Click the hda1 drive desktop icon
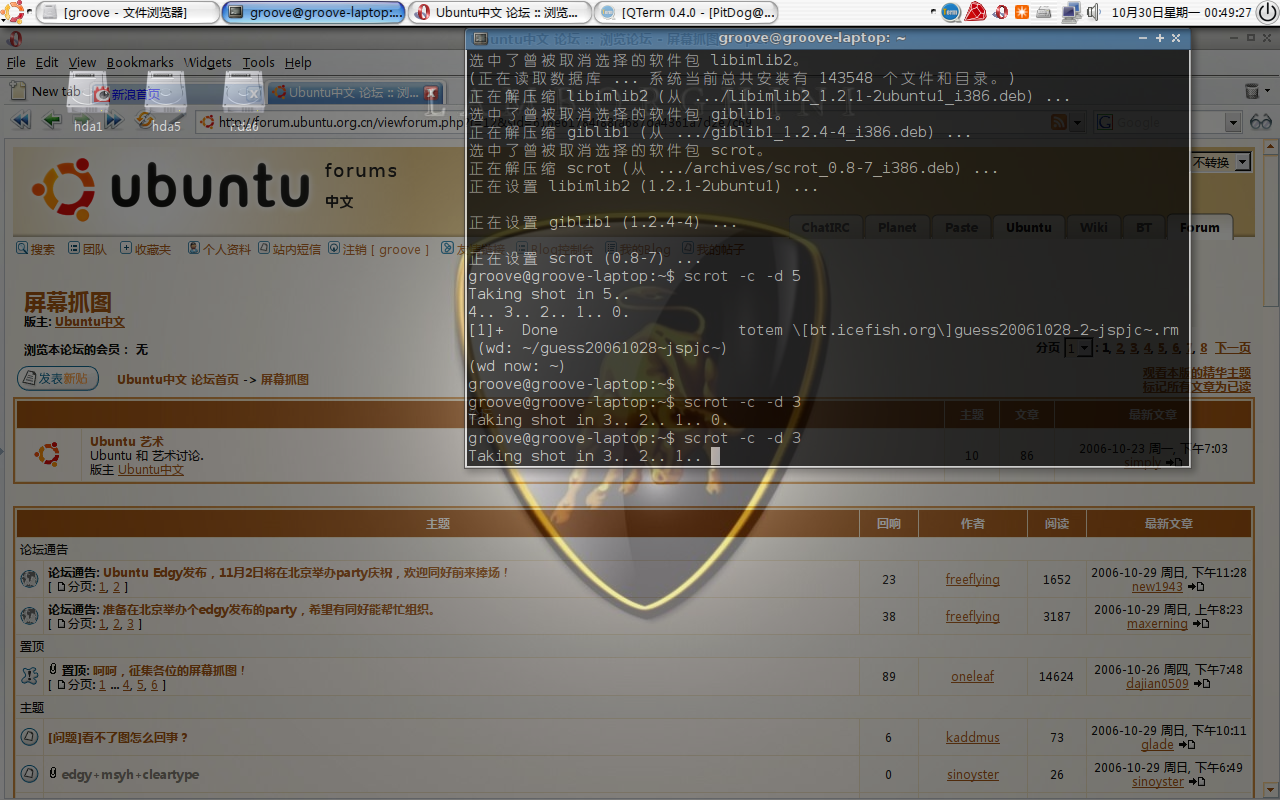 (x=88, y=100)
